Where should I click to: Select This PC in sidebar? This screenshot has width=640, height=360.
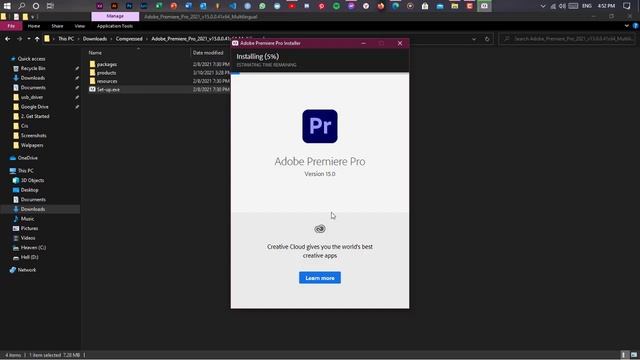click(25, 171)
